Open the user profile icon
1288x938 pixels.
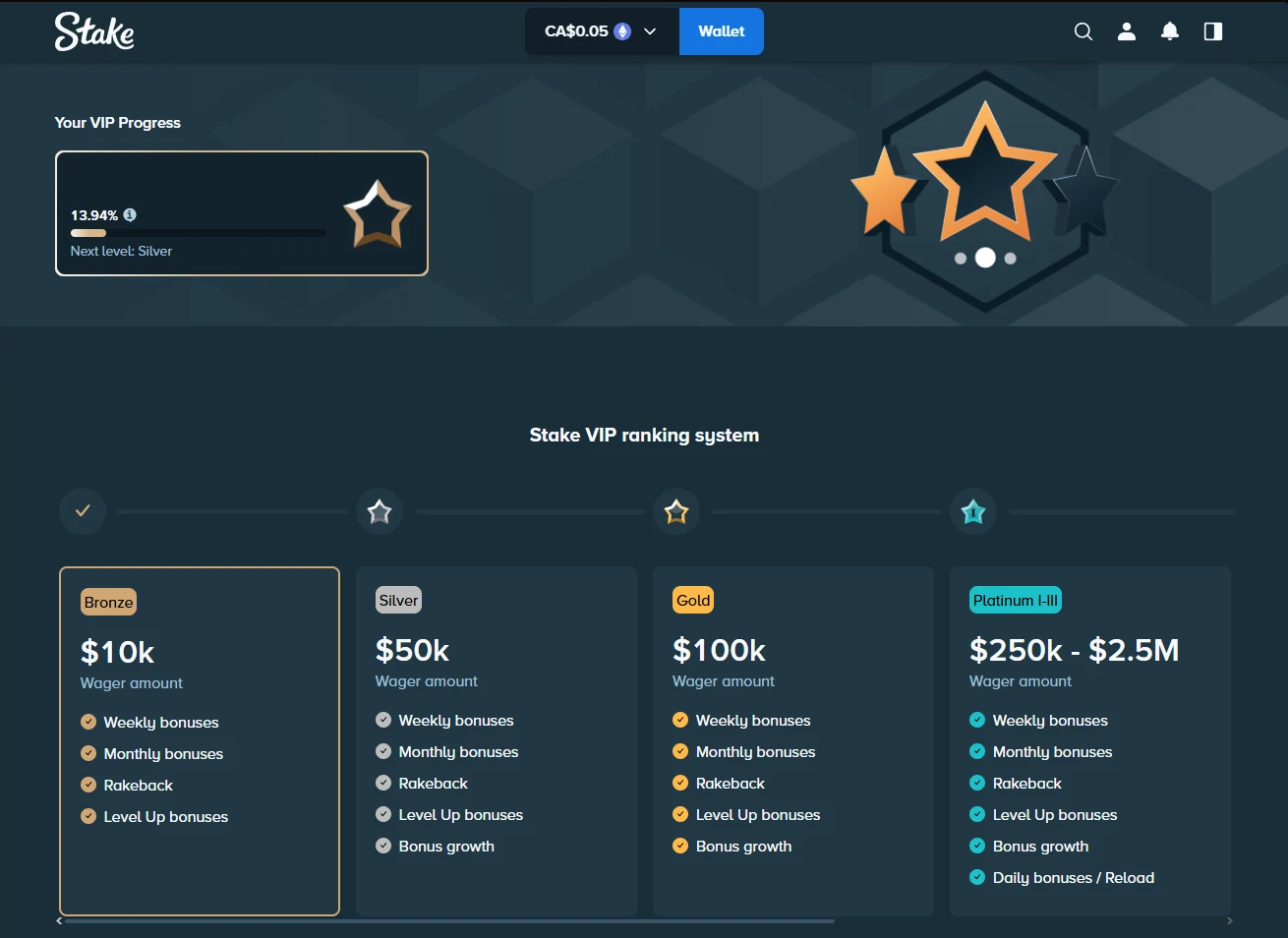pos(1127,31)
